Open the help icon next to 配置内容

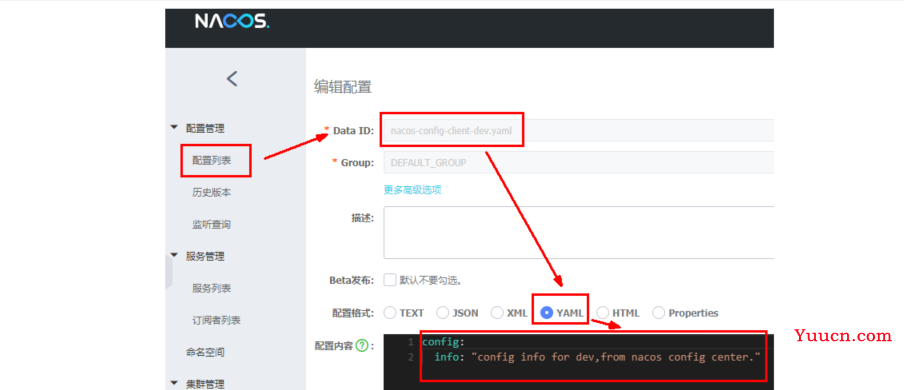pos(361,346)
